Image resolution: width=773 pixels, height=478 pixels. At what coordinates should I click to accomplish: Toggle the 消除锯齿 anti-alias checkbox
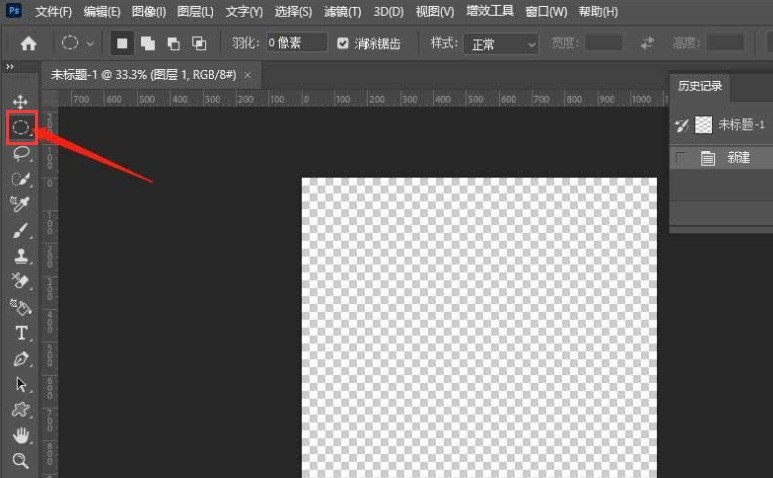(x=343, y=43)
